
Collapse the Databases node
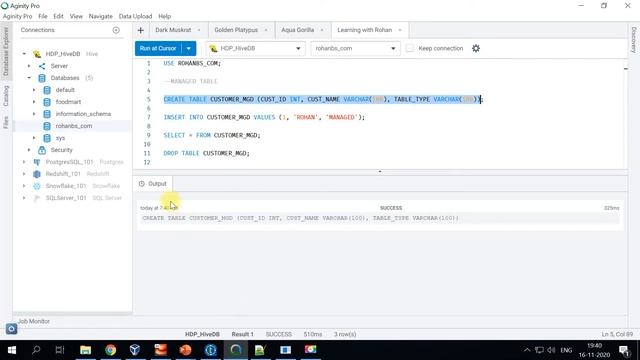(x=29, y=78)
